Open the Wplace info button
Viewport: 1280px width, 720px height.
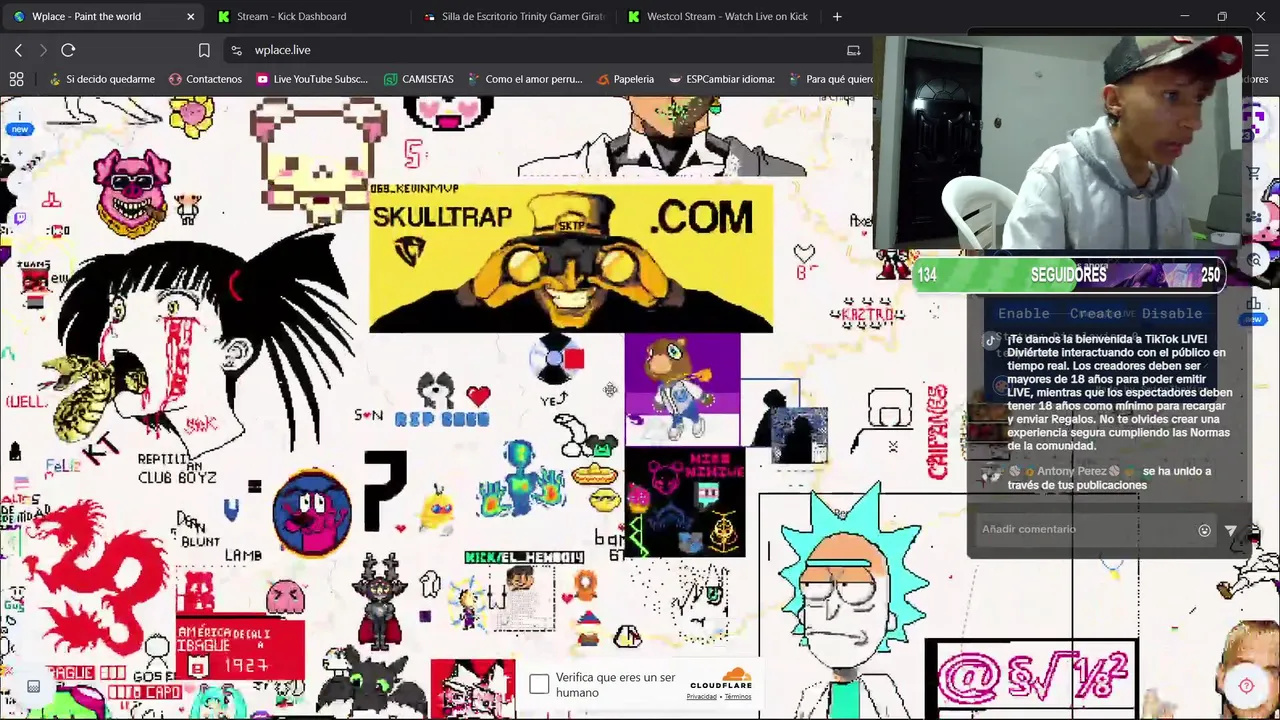[19, 116]
